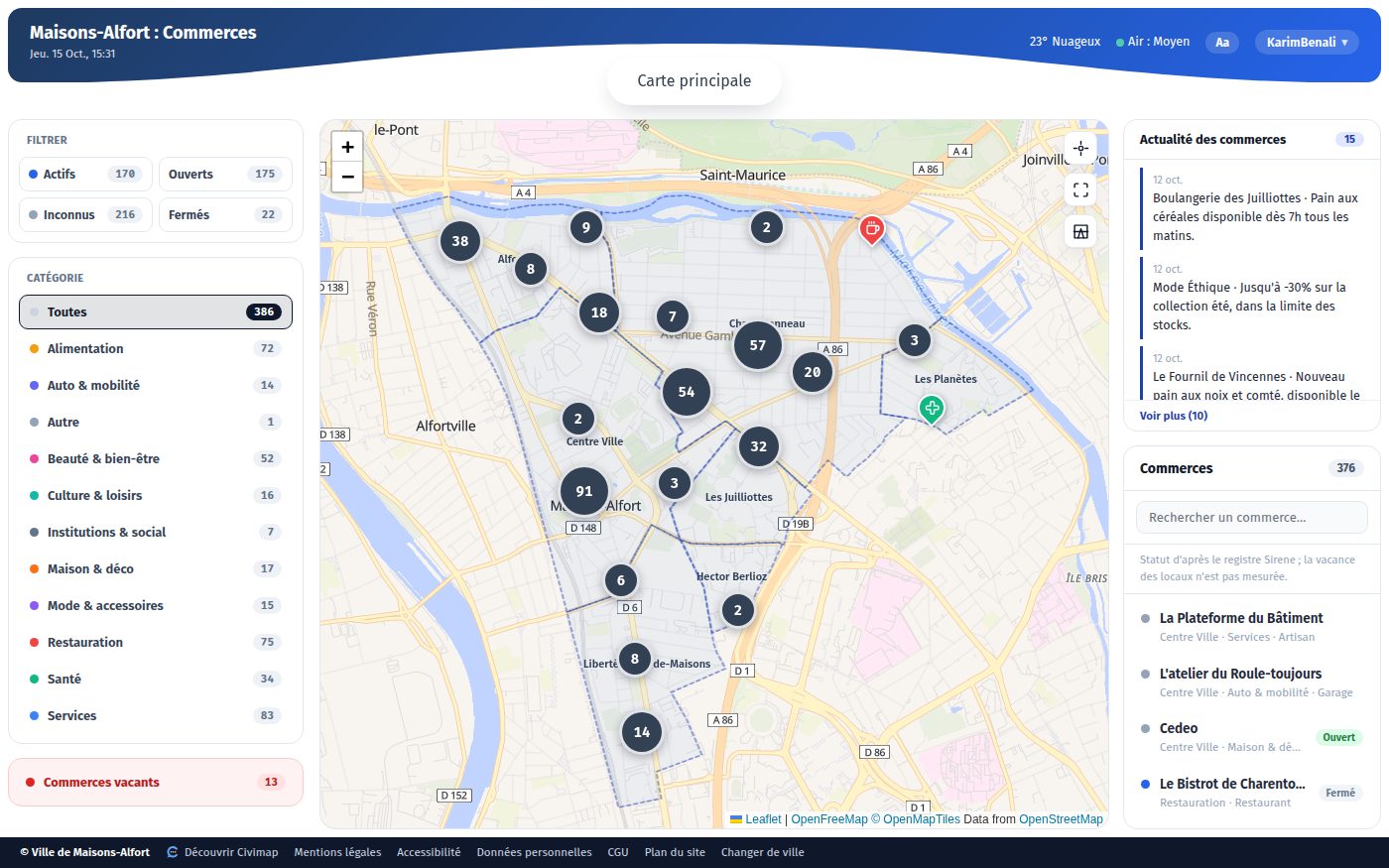Open the KarimBenali user menu
Screen dimensions: 1389x868
point(1307,42)
